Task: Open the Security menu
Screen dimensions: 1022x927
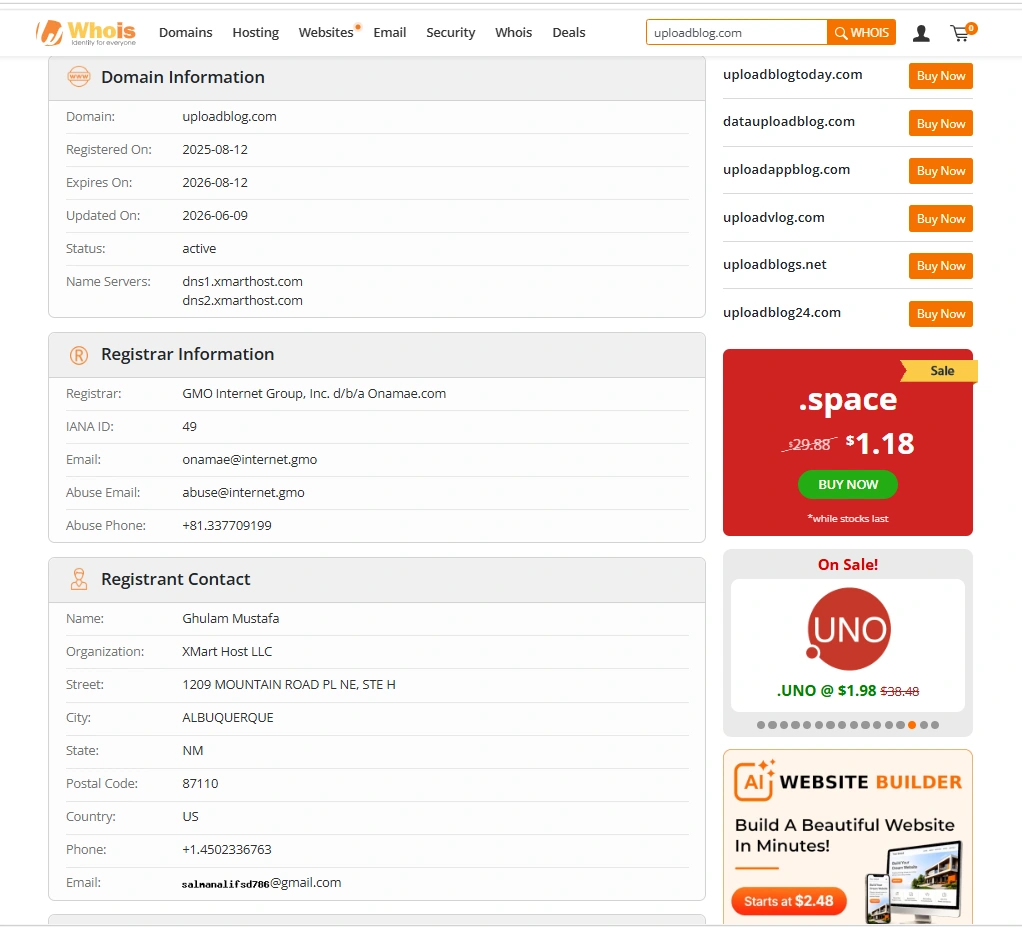Action: coord(450,33)
